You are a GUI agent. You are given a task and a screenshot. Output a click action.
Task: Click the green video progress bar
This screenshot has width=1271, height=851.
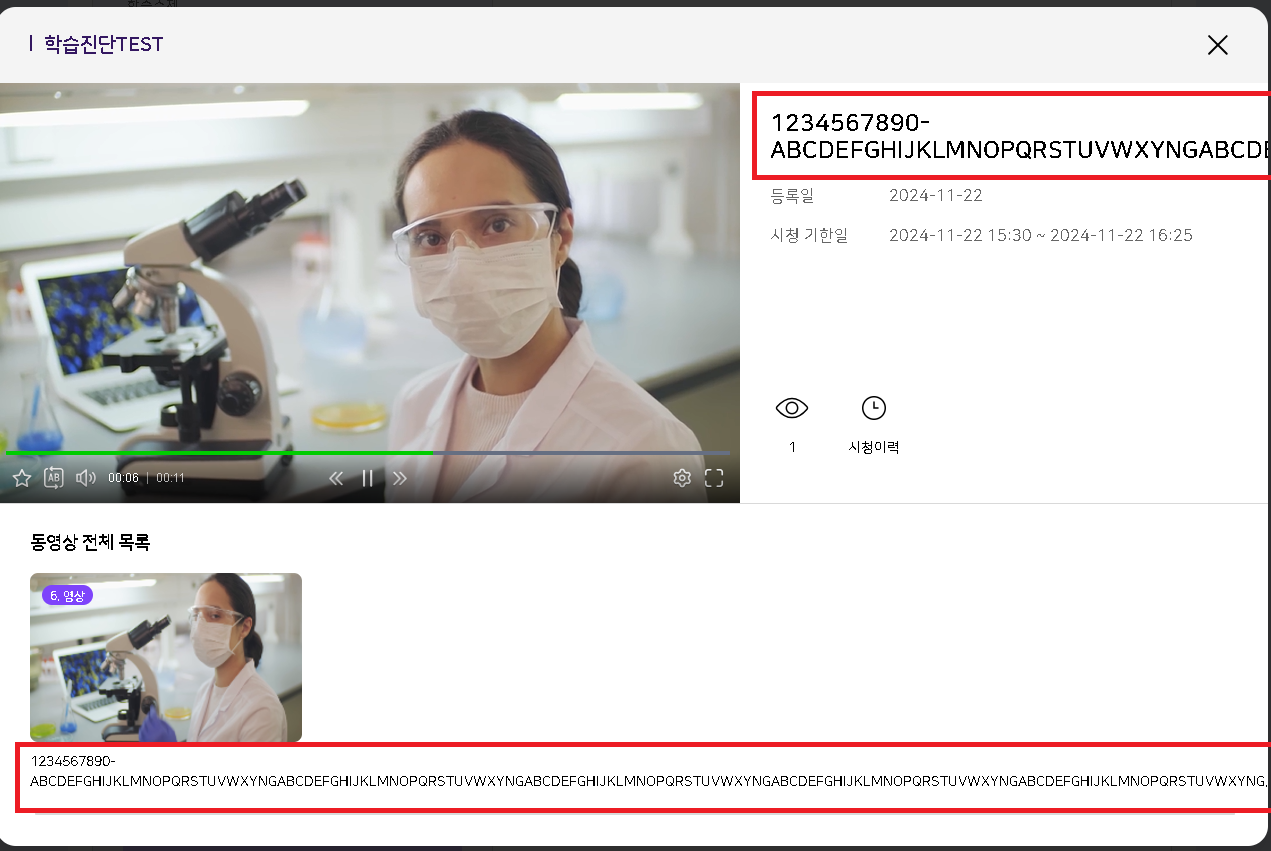[220, 453]
